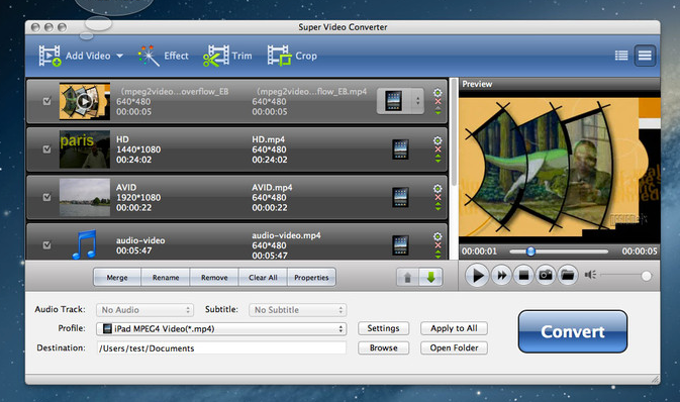The width and height of the screenshot is (680, 402).
Task: Click the Convert button
Action: [x=572, y=331]
